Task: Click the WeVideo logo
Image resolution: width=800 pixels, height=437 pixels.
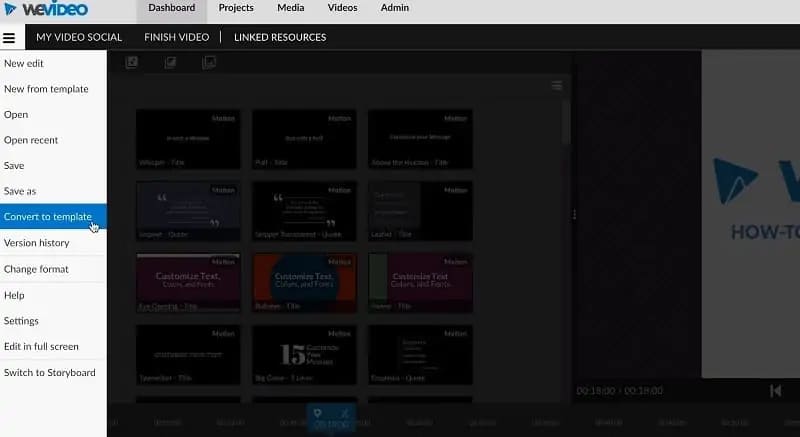Action: point(46,9)
